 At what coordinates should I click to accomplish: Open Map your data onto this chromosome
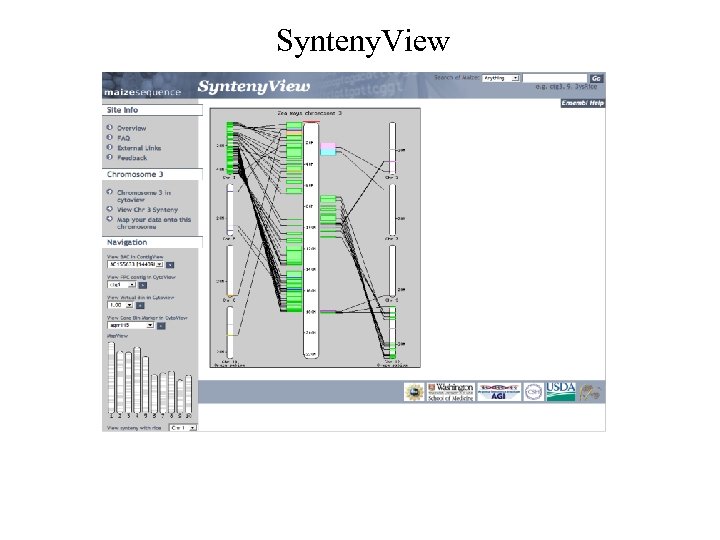pos(153,223)
